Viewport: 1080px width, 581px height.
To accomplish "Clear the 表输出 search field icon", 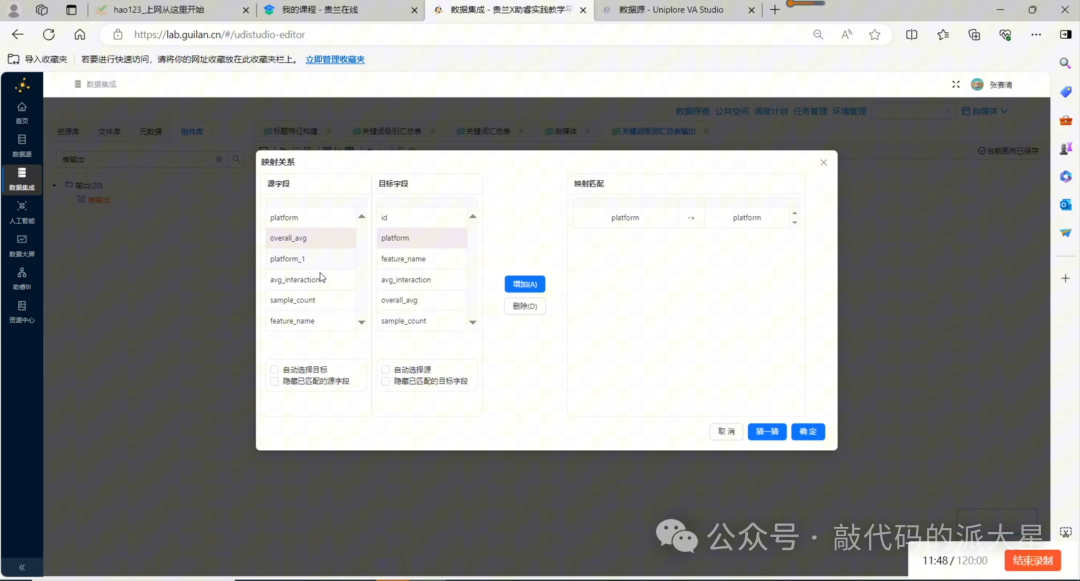I will click(219, 159).
